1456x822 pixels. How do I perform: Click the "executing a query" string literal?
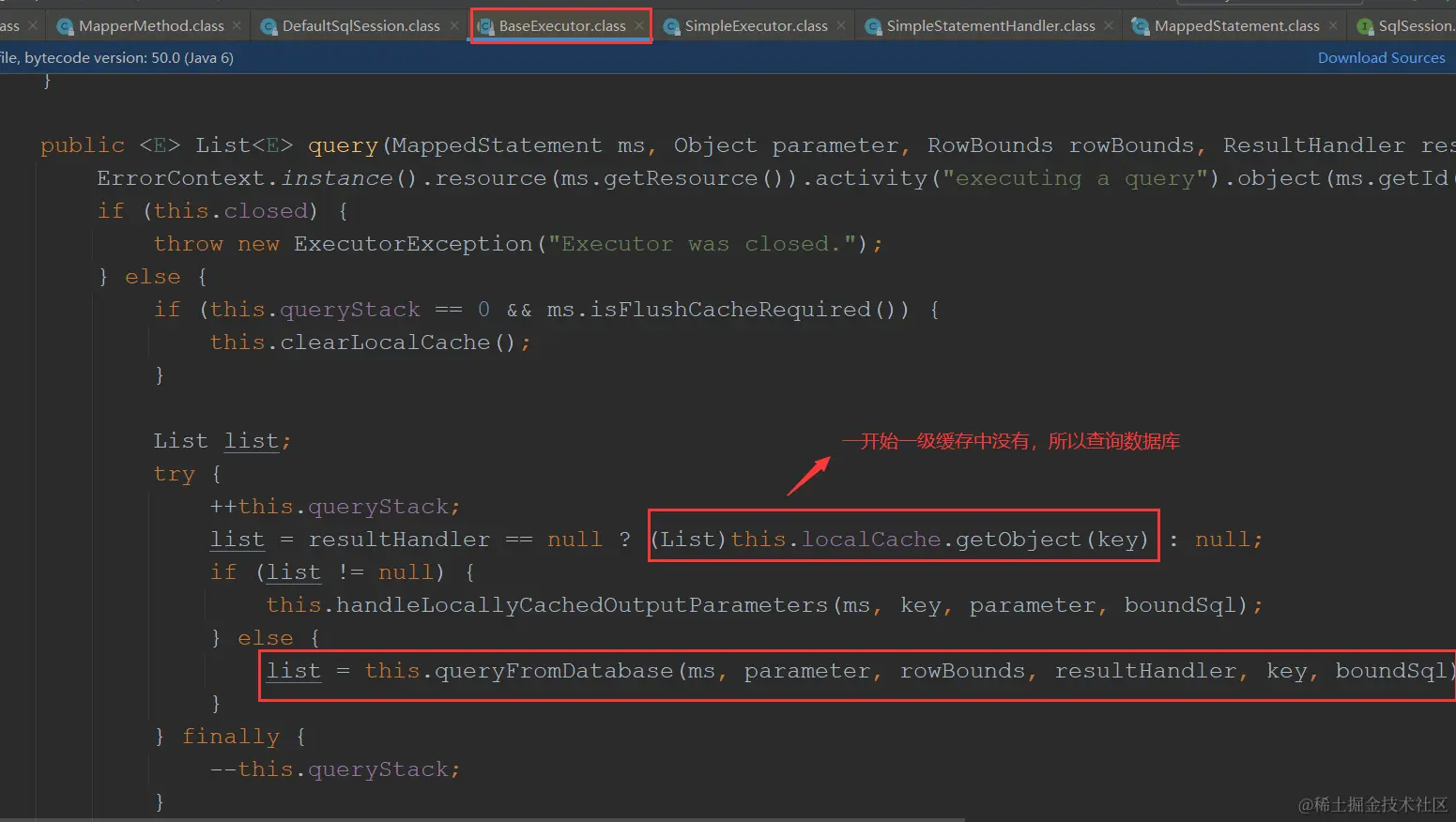point(1075,178)
